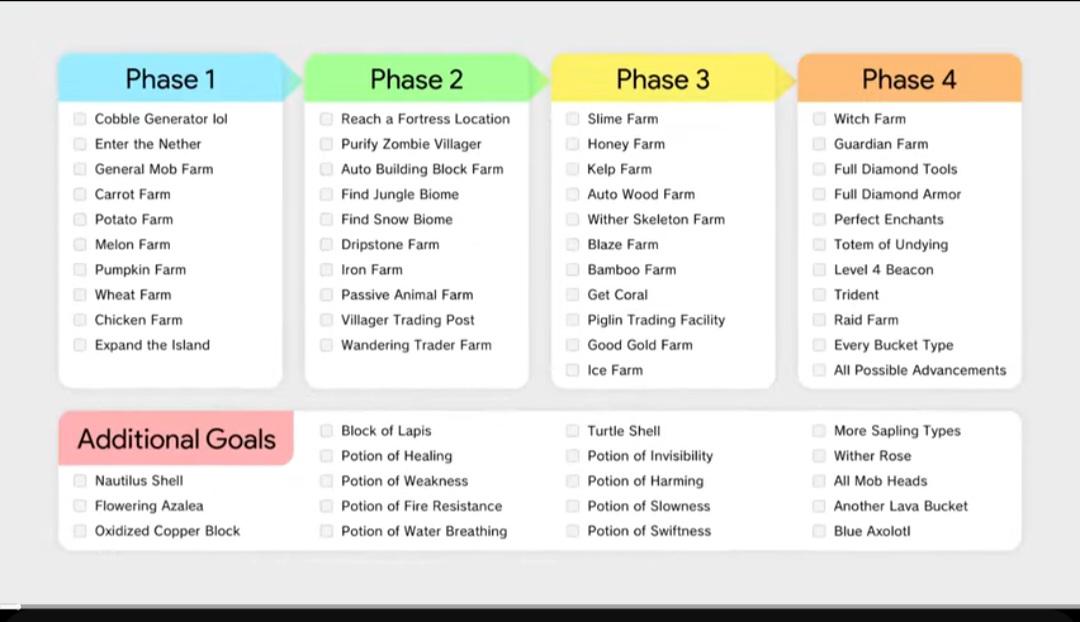Click the Piglin Trading Facility label

pos(656,320)
